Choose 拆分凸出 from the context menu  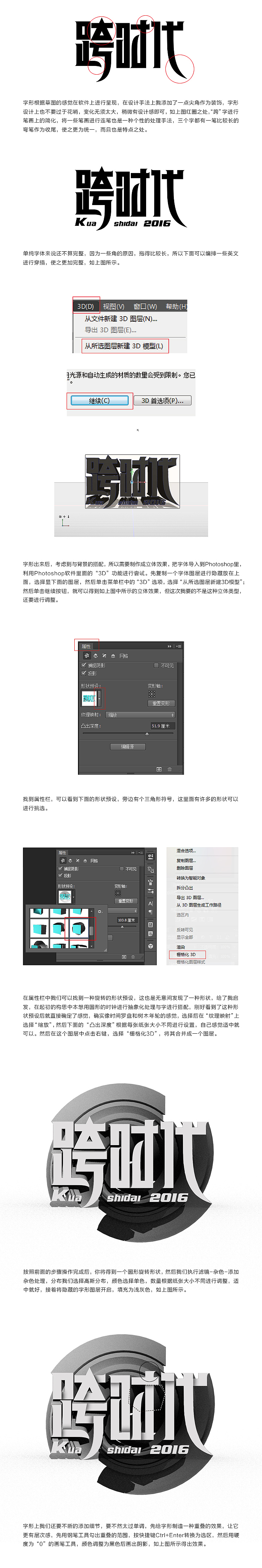point(185,888)
